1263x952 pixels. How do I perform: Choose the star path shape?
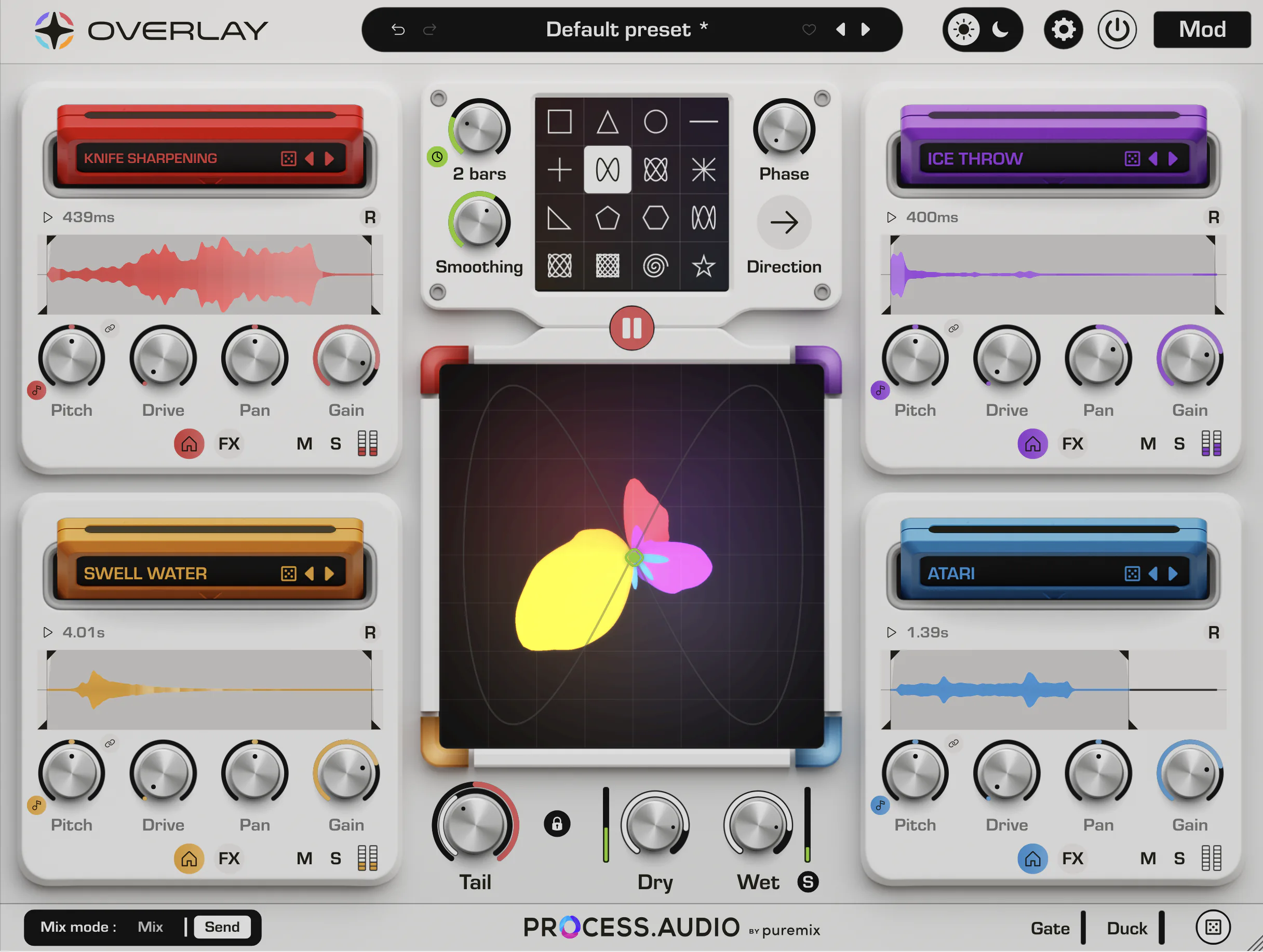click(x=704, y=266)
